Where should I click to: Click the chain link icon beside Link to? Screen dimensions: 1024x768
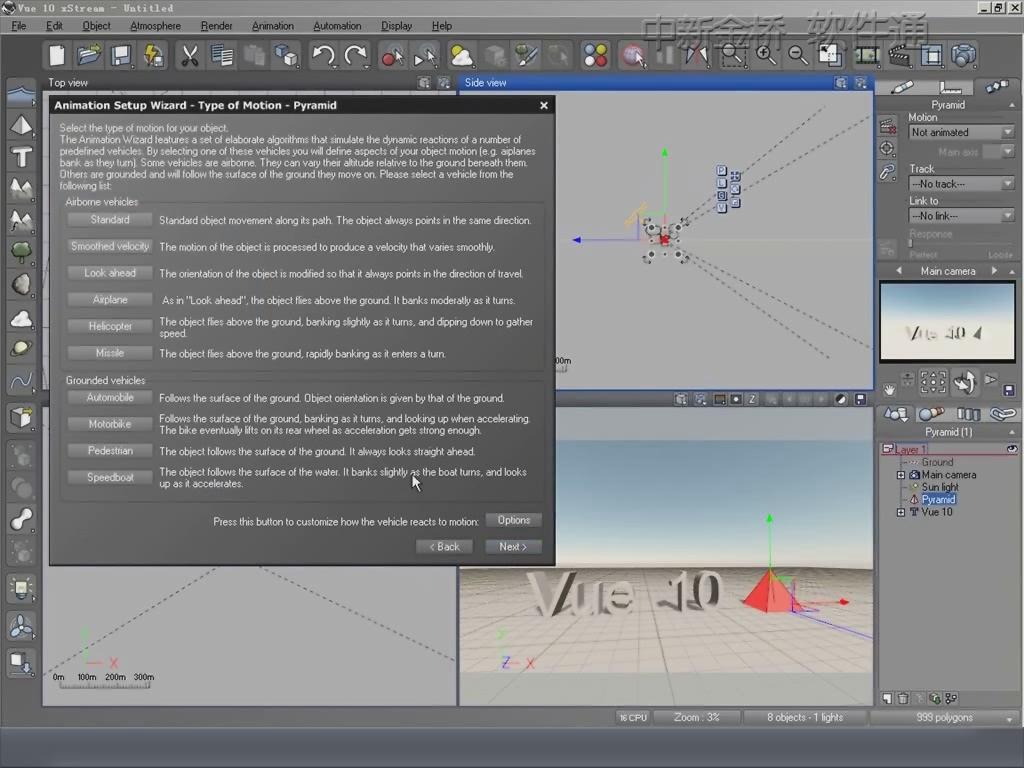887,172
